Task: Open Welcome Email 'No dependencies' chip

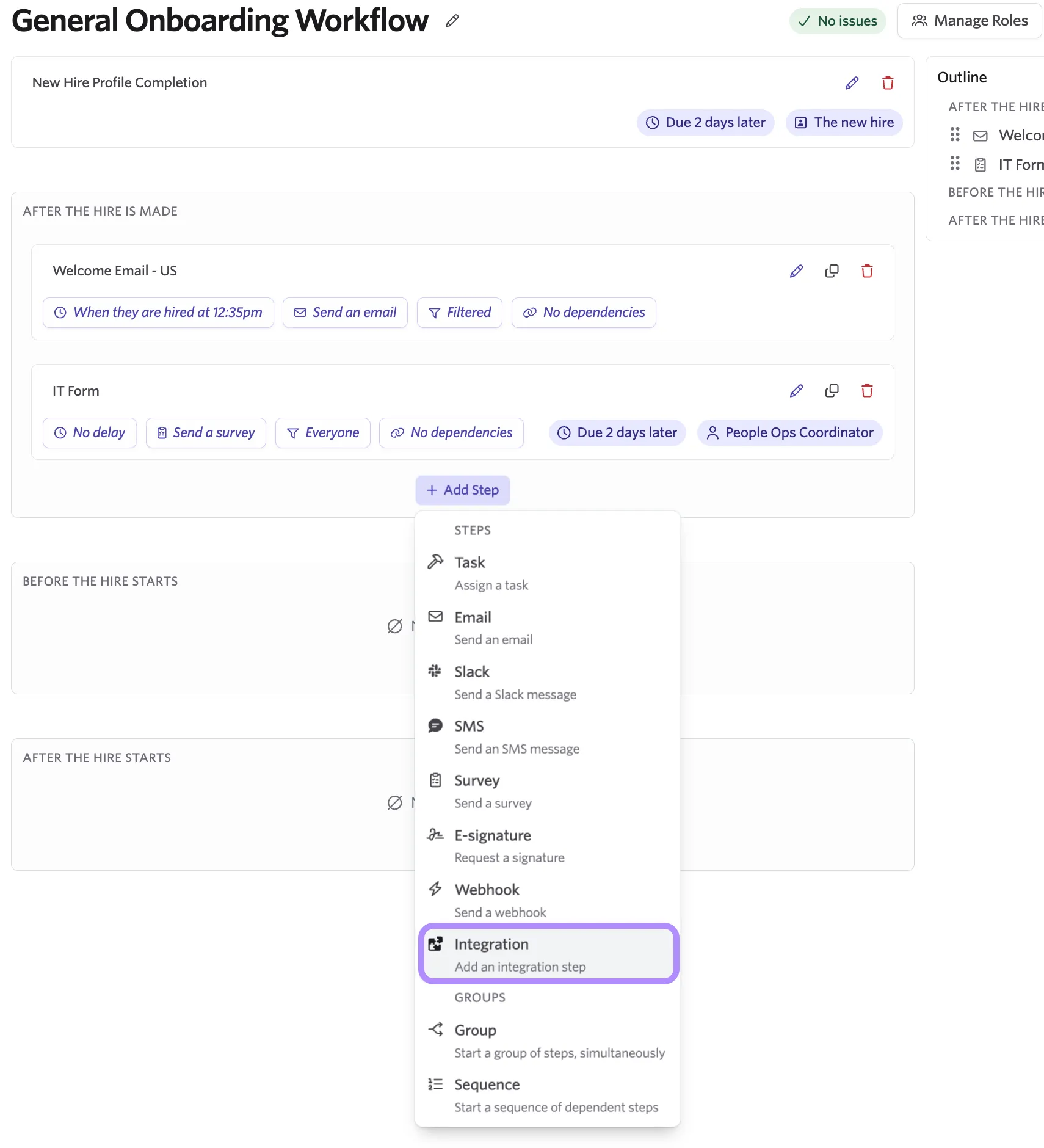Action: [x=584, y=313]
